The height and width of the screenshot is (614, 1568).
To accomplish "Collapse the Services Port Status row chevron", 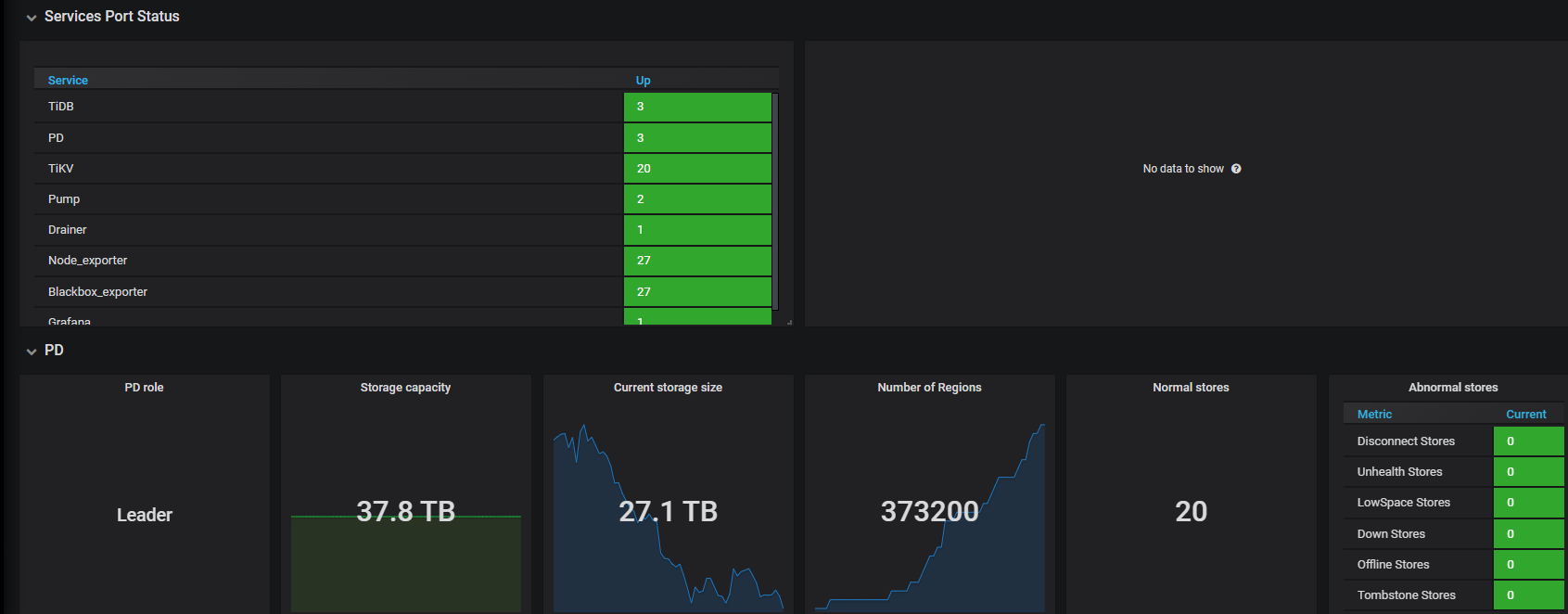I will tap(32, 18).
